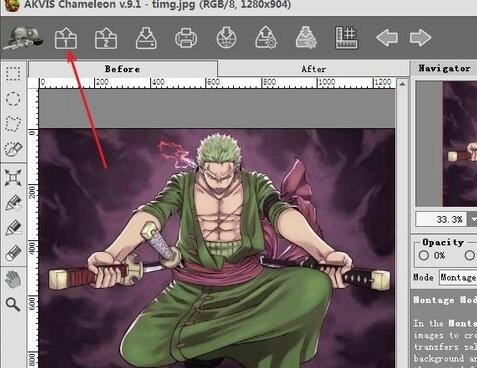Open the AKVIS home page logo icon
Viewport: 477px width, 368px height.
pos(23,39)
